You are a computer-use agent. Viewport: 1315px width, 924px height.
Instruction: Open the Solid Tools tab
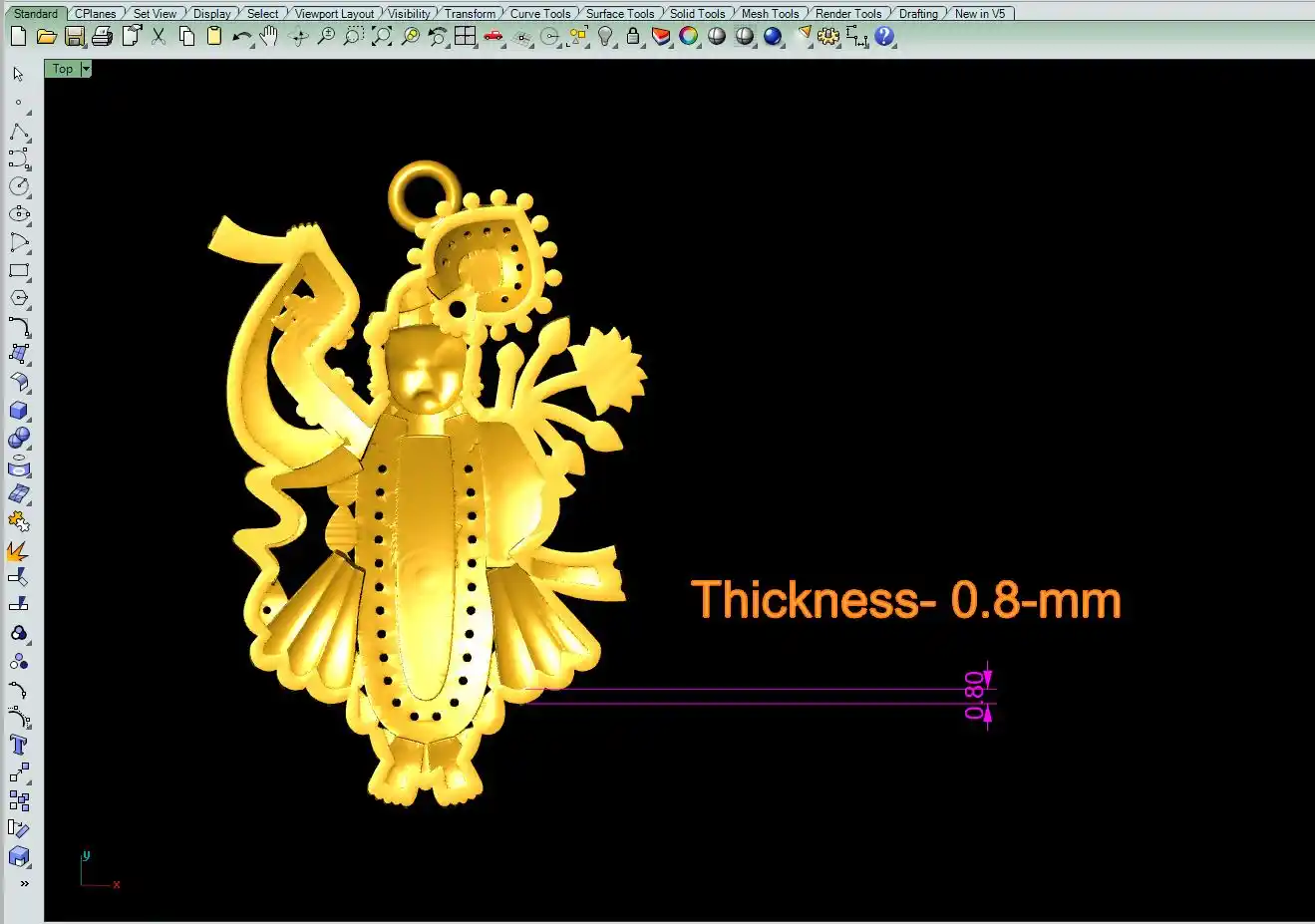pyautogui.click(x=697, y=13)
